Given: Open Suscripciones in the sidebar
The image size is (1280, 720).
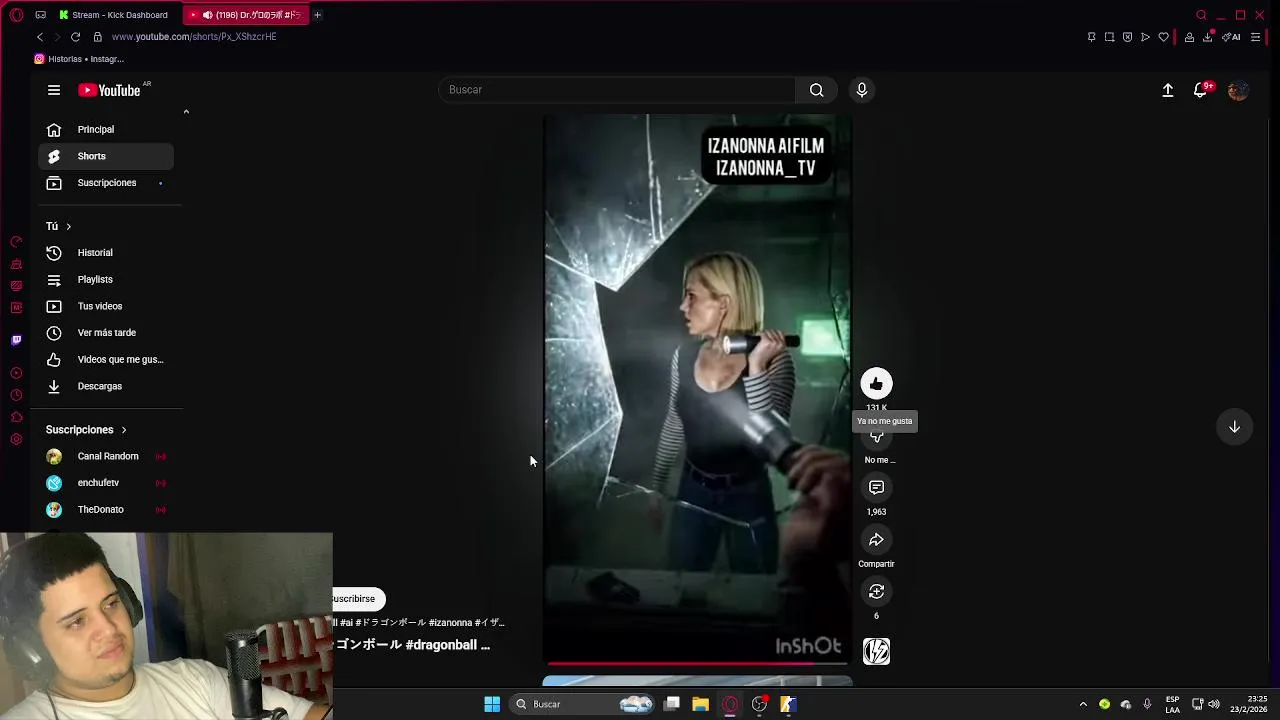Looking at the screenshot, I should point(106,183).
